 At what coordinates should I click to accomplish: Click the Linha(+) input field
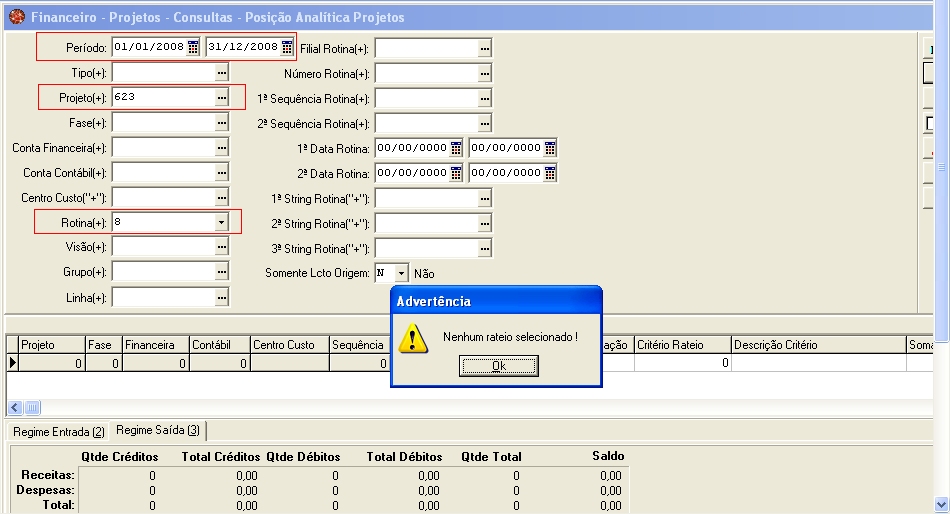pyautogui.click(x=164, y=298)
